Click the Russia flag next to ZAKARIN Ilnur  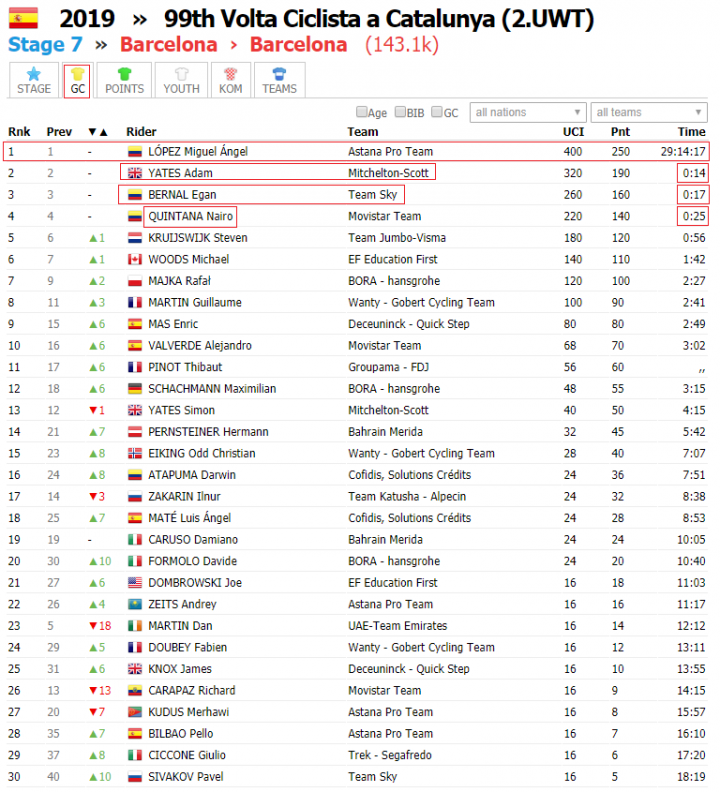(134, 497)
